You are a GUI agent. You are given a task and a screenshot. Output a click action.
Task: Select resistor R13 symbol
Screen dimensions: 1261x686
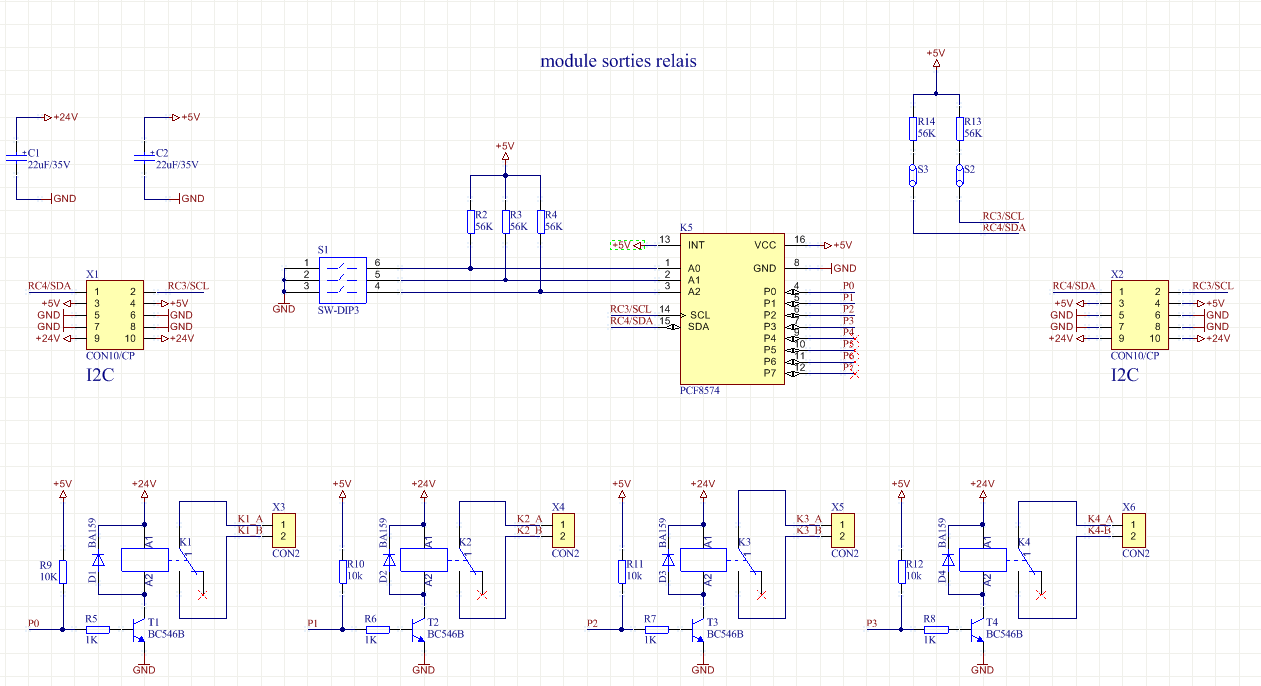(x=960, y=128)
